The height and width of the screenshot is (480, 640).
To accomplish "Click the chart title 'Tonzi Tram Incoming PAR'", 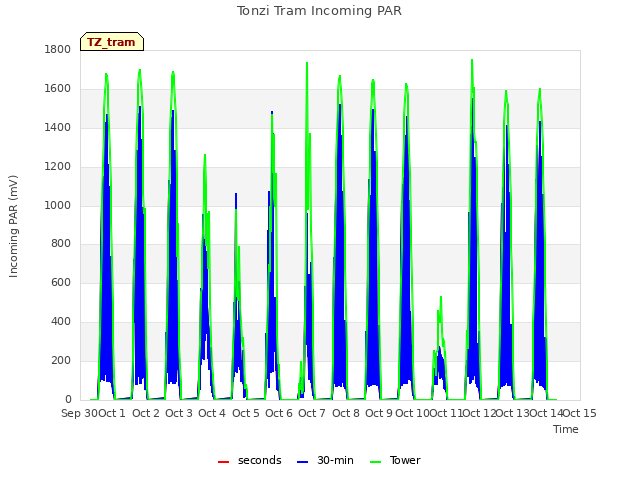I will (x=319, y=11).
